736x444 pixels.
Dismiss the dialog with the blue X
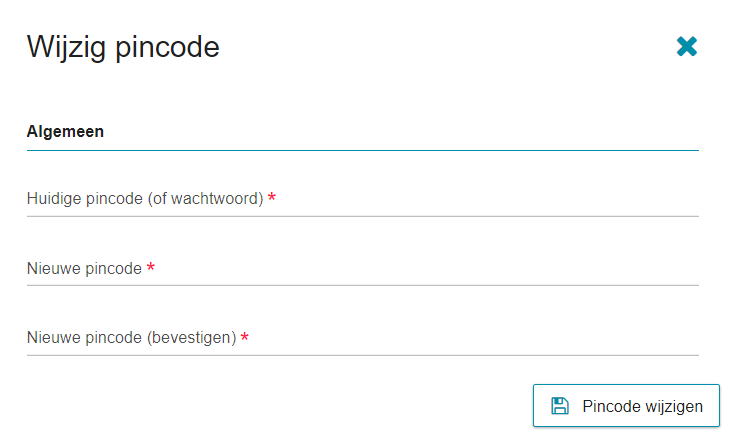[x=686, y=46]
